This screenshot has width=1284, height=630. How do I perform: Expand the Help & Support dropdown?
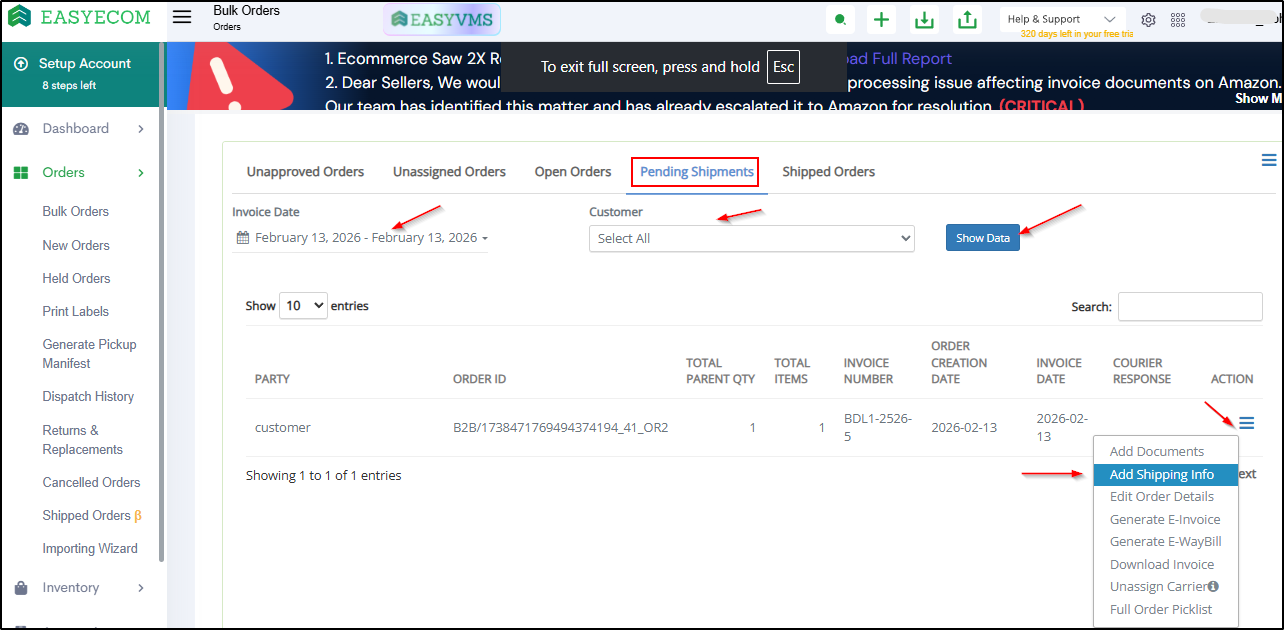tap(1062, 19)
